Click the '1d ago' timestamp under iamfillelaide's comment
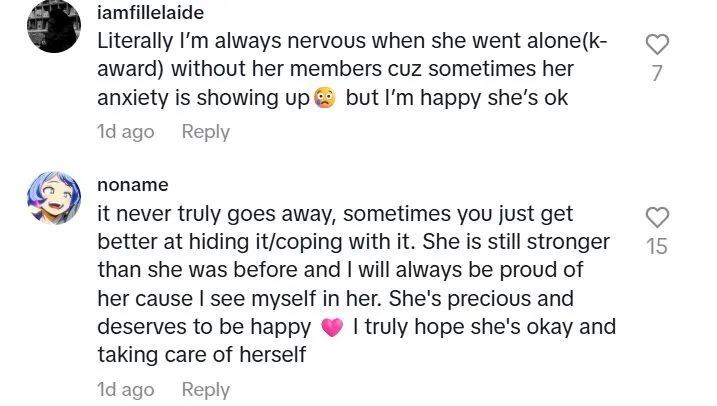 [x=126, y=132]
